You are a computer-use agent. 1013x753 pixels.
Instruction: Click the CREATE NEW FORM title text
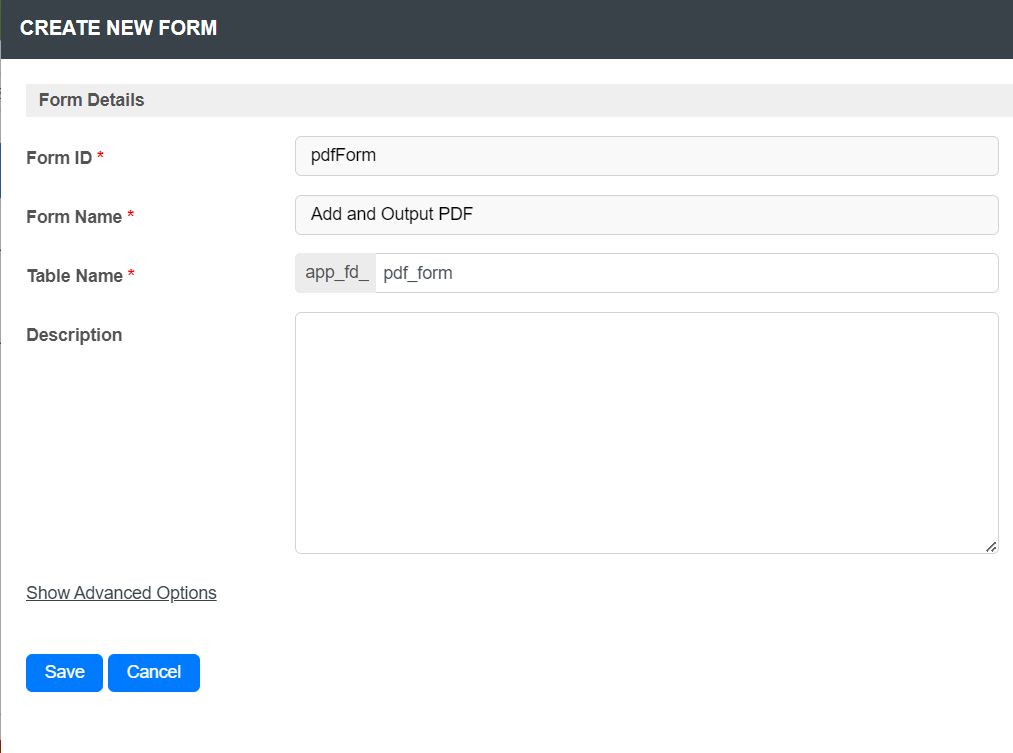click(x=118, y=28)
